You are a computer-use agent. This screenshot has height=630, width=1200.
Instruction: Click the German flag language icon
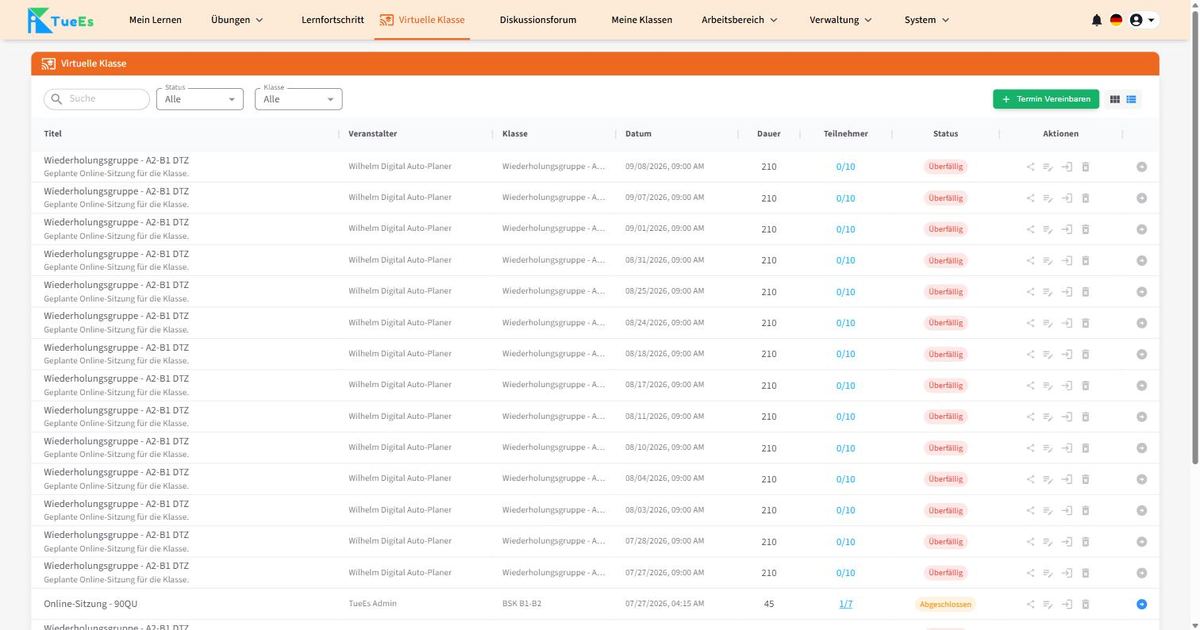1116,20
